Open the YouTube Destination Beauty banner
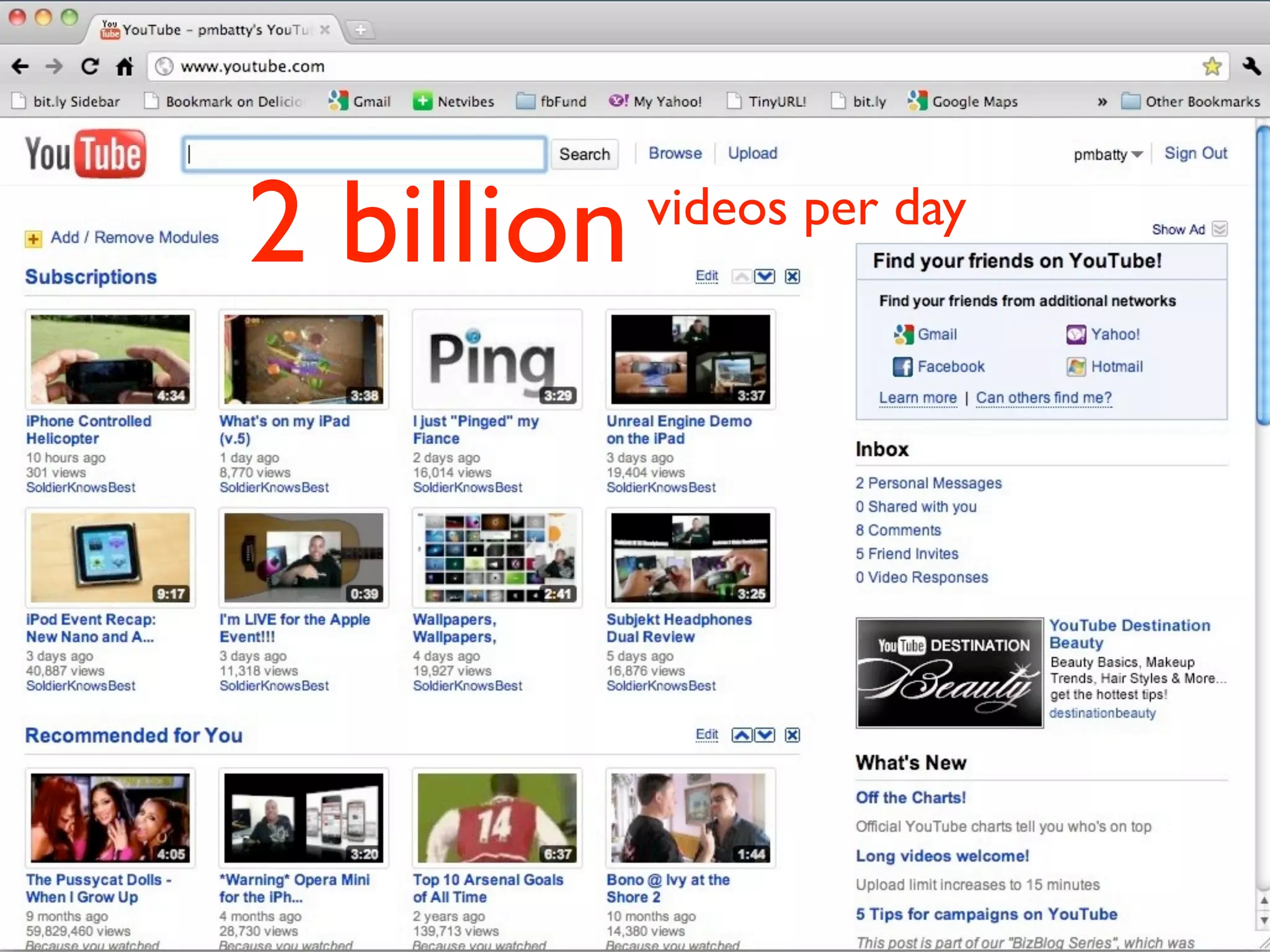This screenshot has width=1270, height=952. (x=949, y=672)
